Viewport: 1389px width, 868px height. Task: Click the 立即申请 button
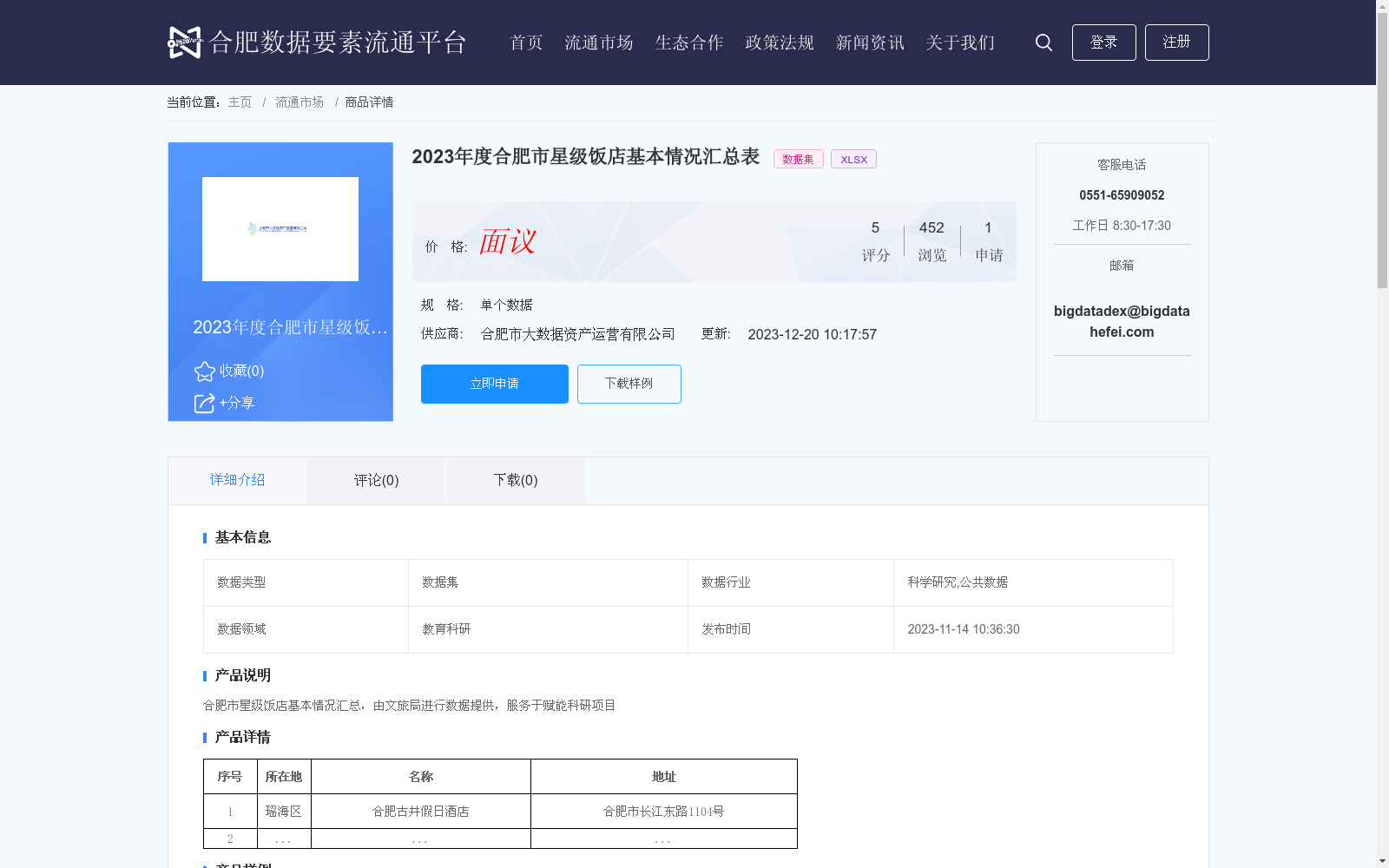pyautogui.click(x=495, y=384)
